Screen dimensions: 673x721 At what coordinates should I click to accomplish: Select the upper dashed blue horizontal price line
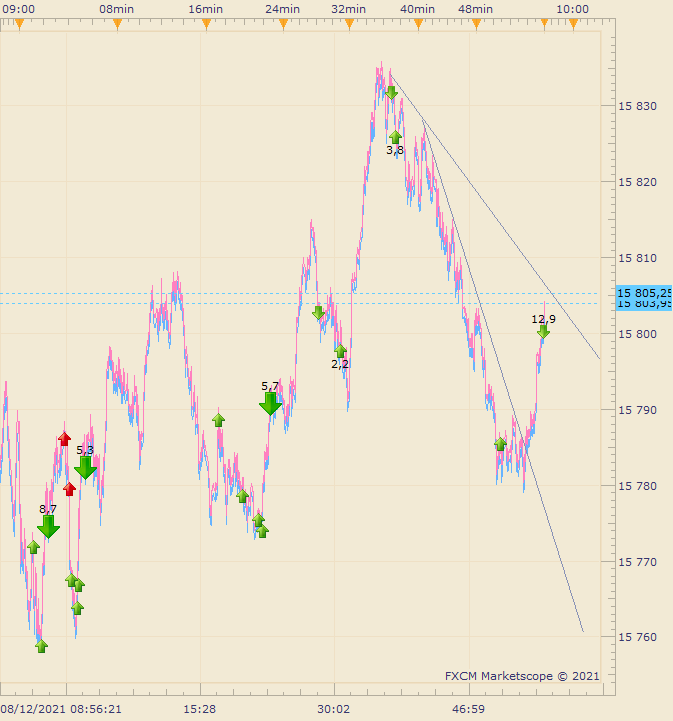coord(299,293)
